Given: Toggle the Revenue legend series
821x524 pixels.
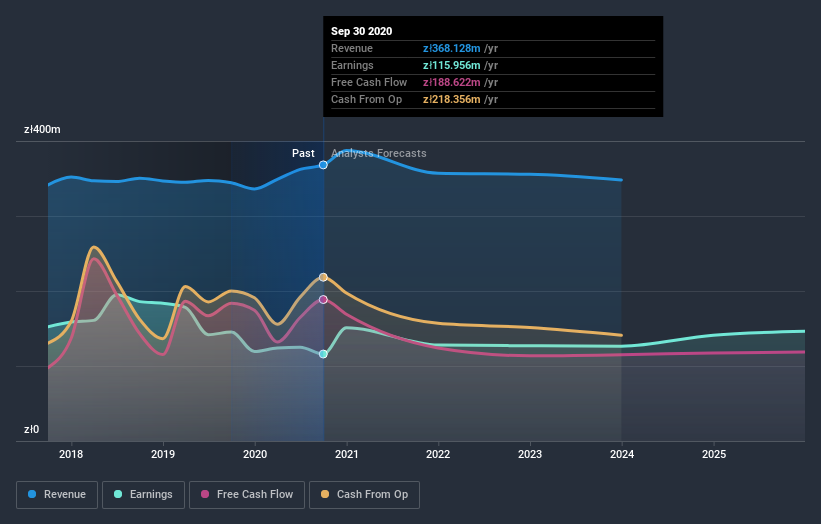Looking at the screenshot, I should (57, 495).
